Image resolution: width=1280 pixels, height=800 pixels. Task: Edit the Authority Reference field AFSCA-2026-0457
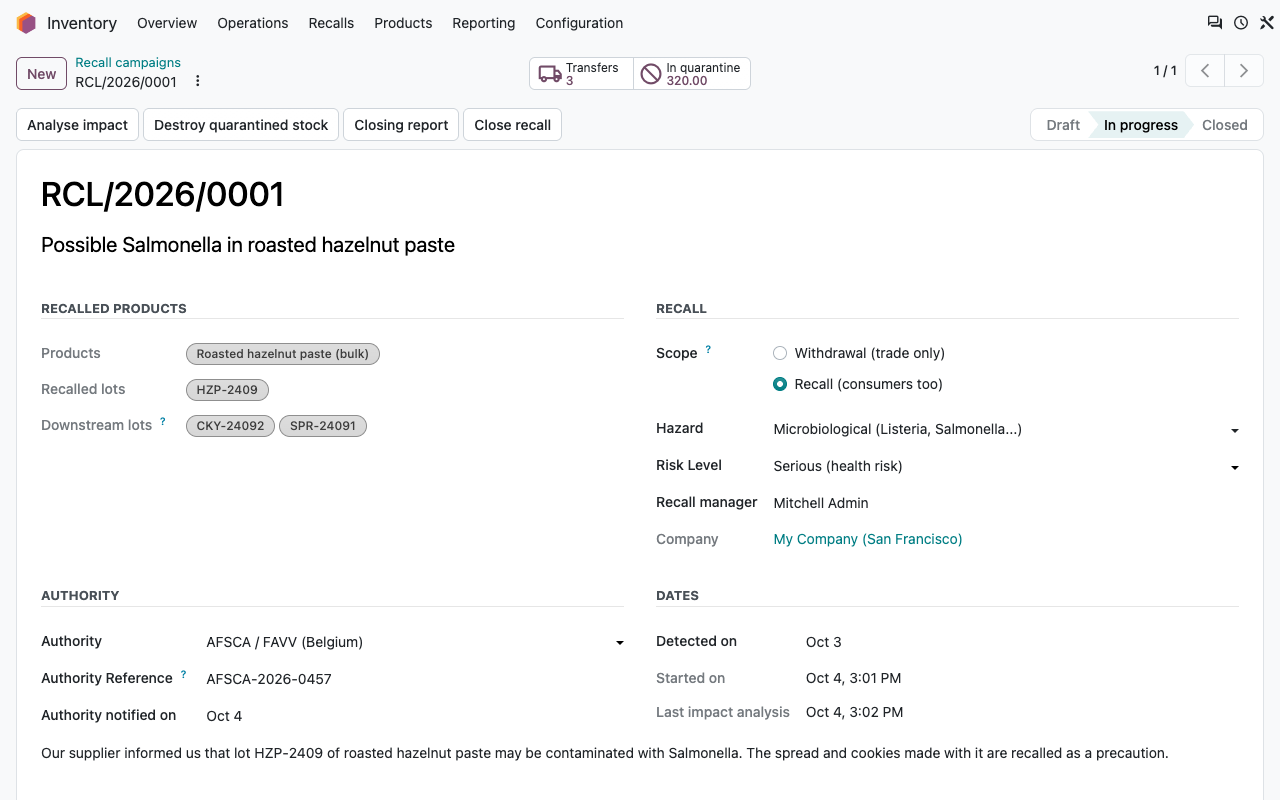(415, 679)
